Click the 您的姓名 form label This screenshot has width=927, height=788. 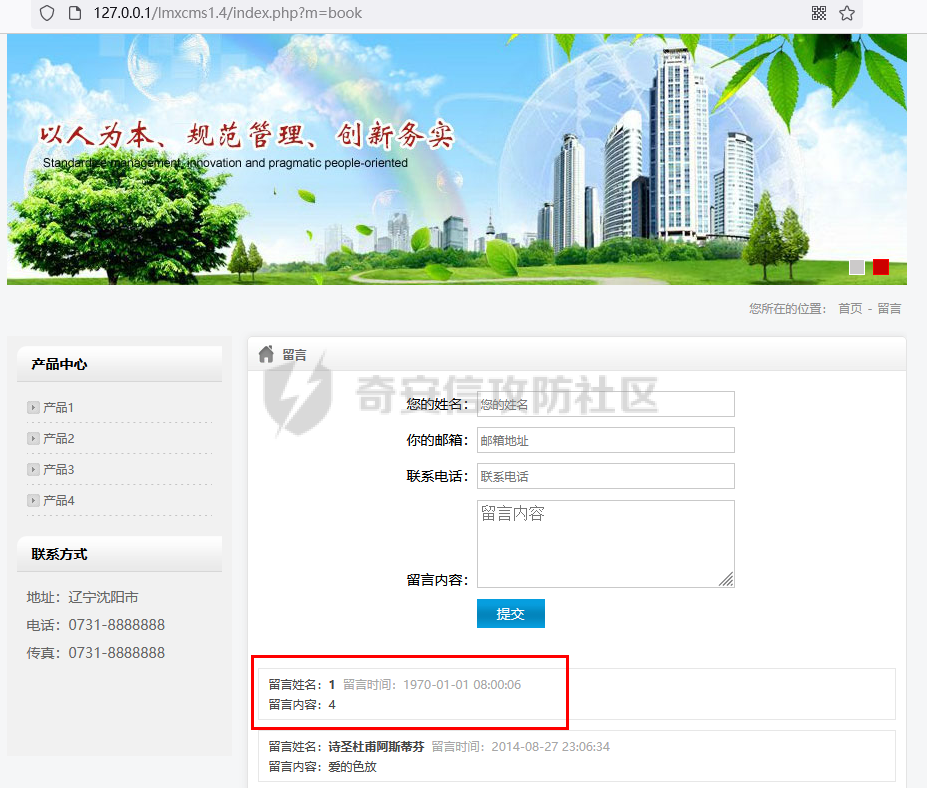coord(437,404)
